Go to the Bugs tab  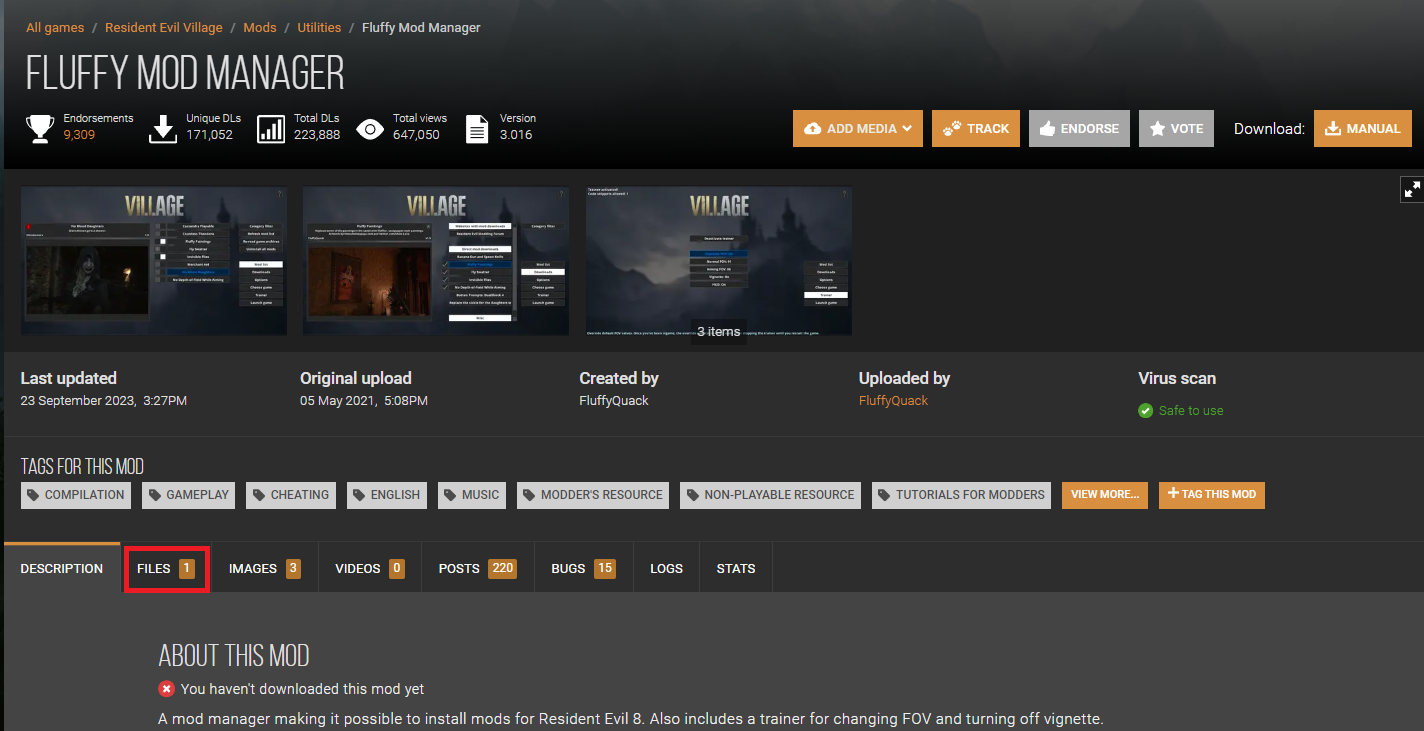582,569
